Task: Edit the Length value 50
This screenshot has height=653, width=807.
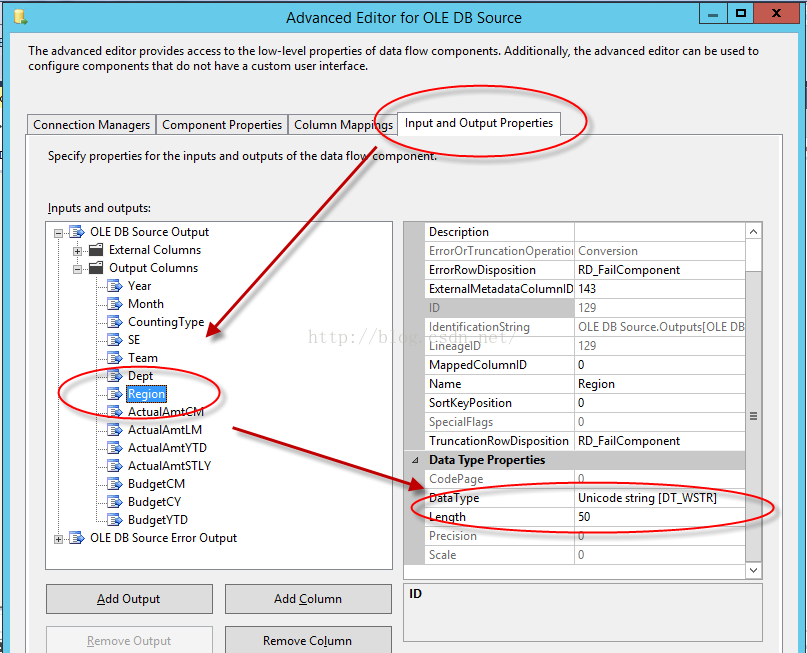Action: click(660, 517)
